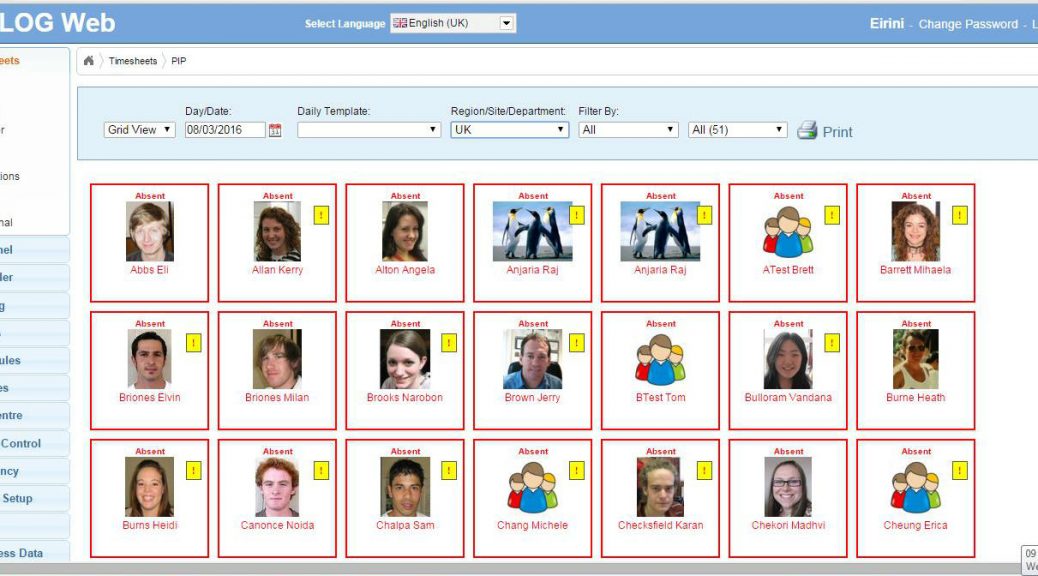Select the PIP breadcrumb item
1038x576 pixels.
click(179, 61)
